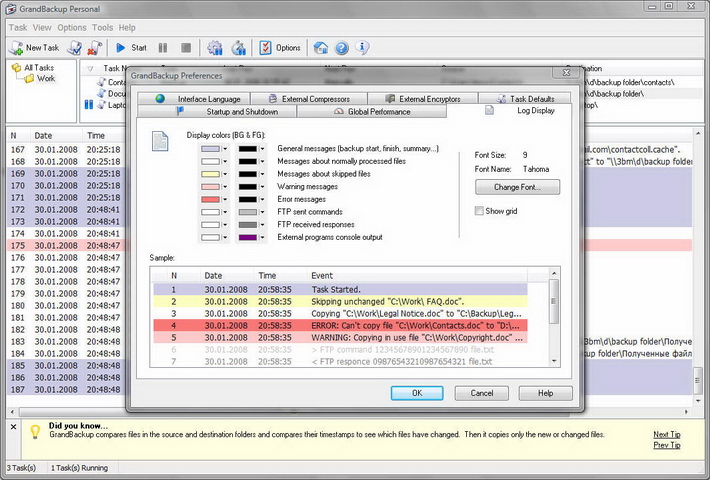Image resolution: width=710 pixels, height=480 pixels.
Task: Click the New Task toolbar icon
Action: [17, 48]
